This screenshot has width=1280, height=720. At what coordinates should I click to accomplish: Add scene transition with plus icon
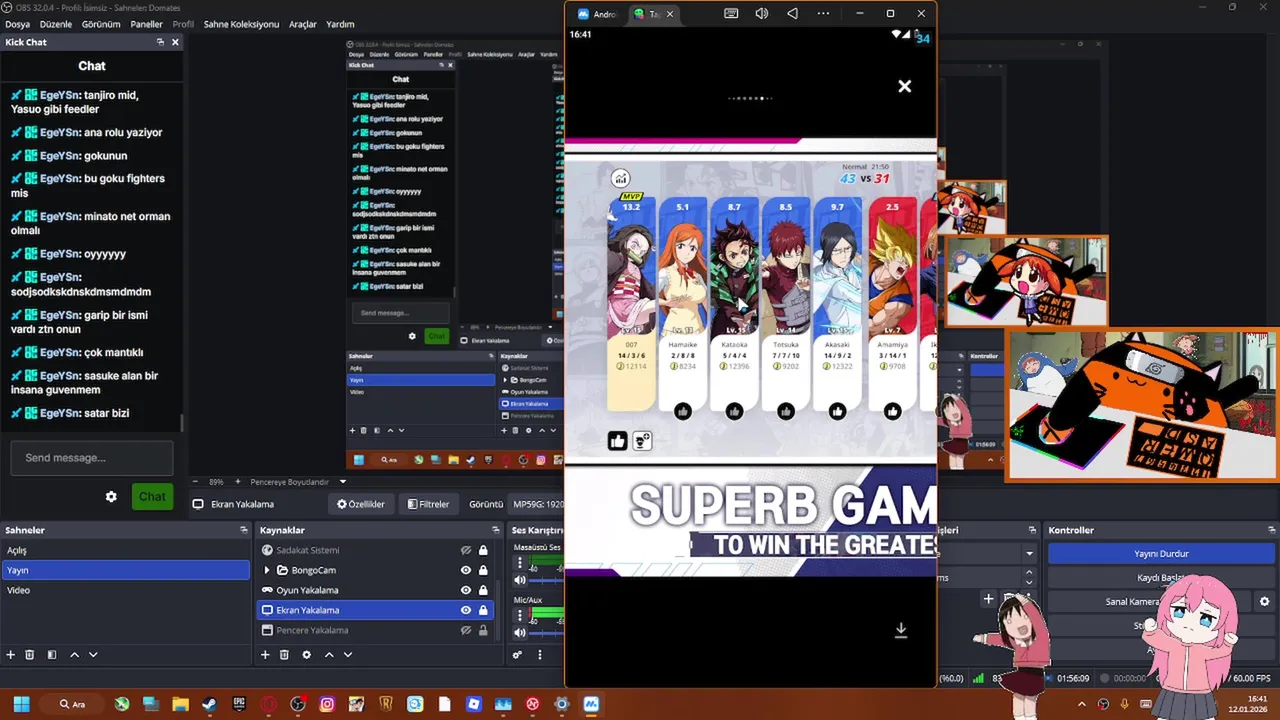pos(988,599)
